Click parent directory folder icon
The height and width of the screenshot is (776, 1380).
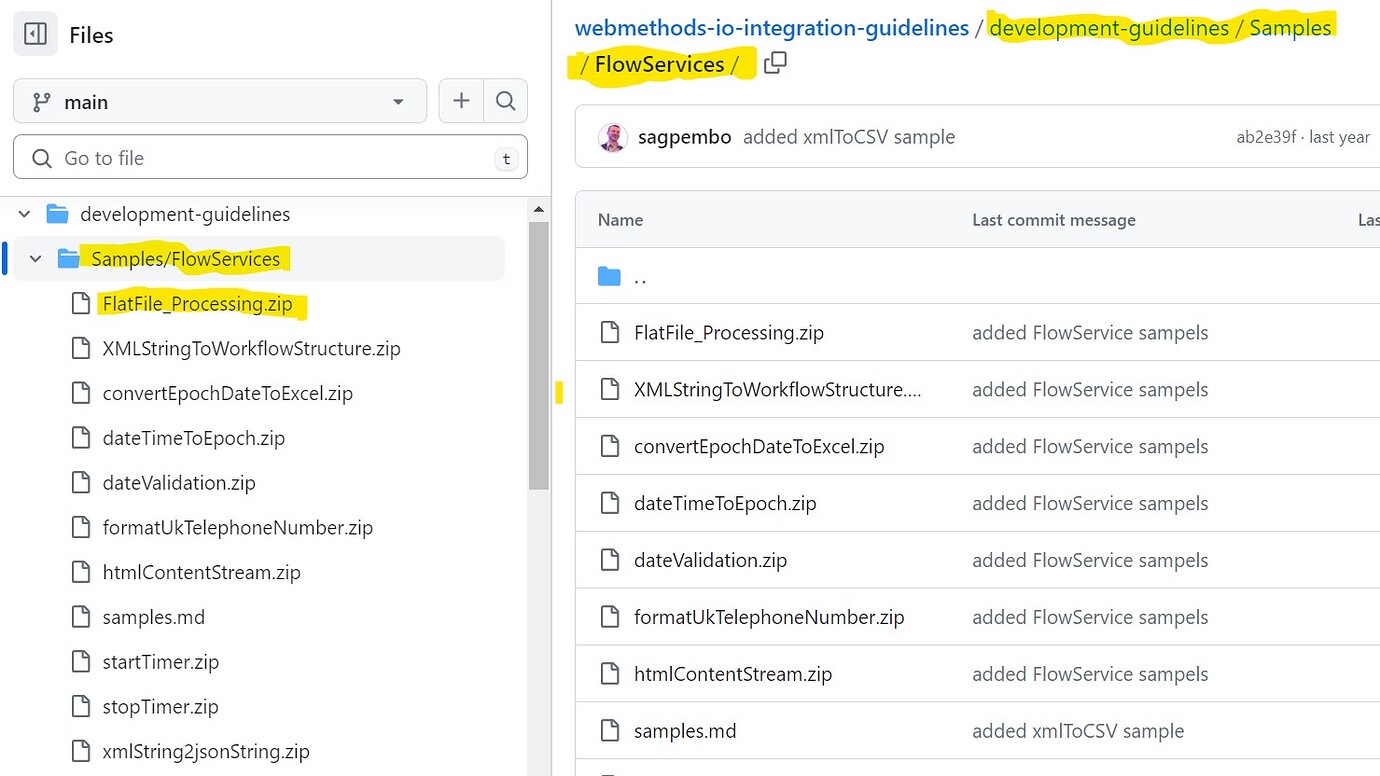point(609,276)
